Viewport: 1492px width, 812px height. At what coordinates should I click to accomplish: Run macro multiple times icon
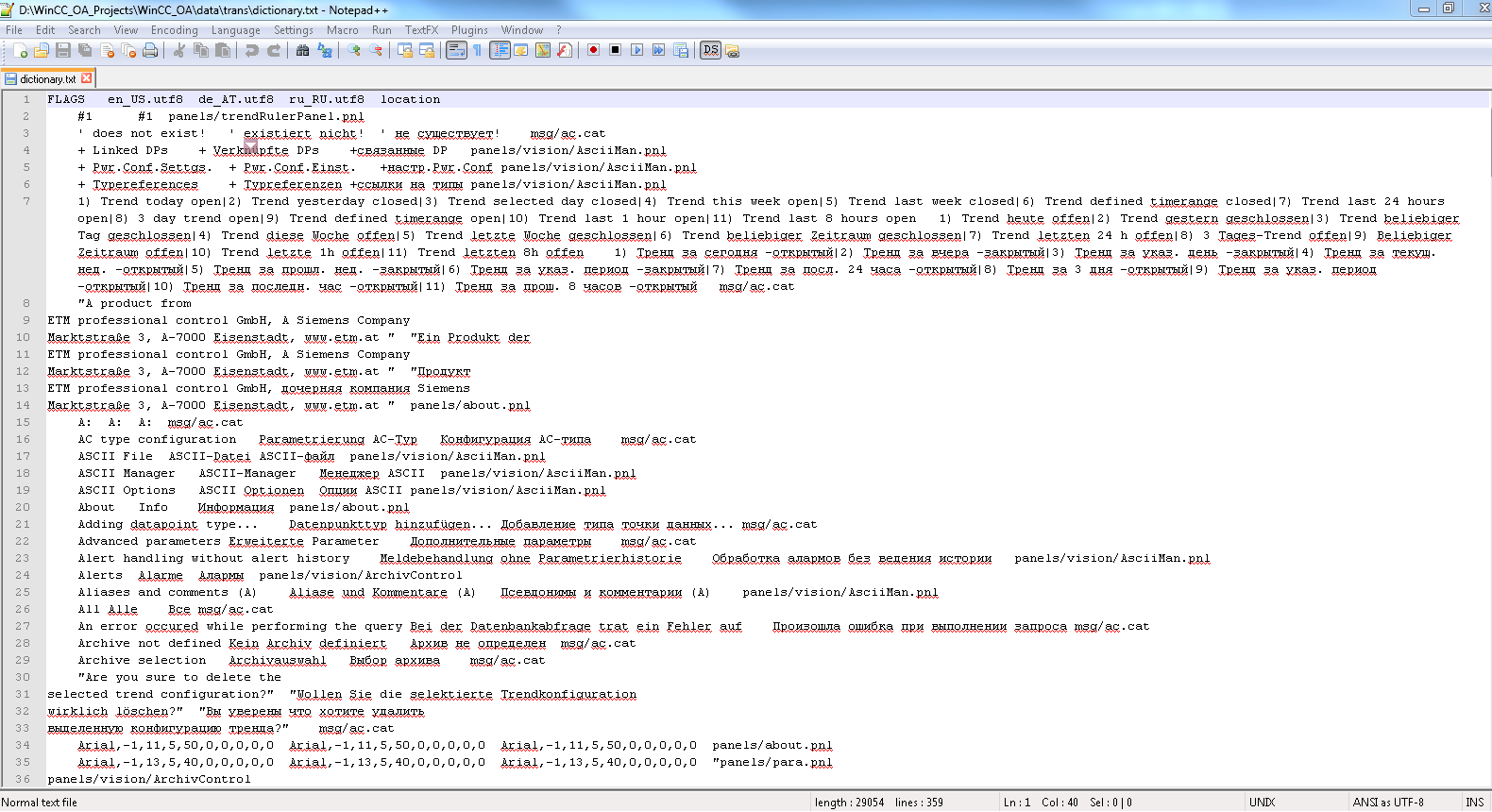coord(658,50)
